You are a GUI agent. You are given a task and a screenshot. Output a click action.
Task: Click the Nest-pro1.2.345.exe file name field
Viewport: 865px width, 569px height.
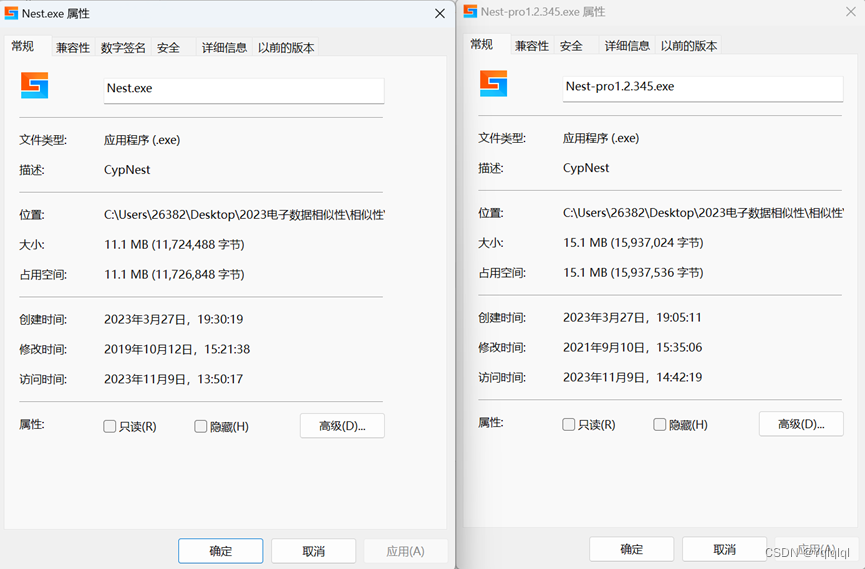[x=703, y=88]
